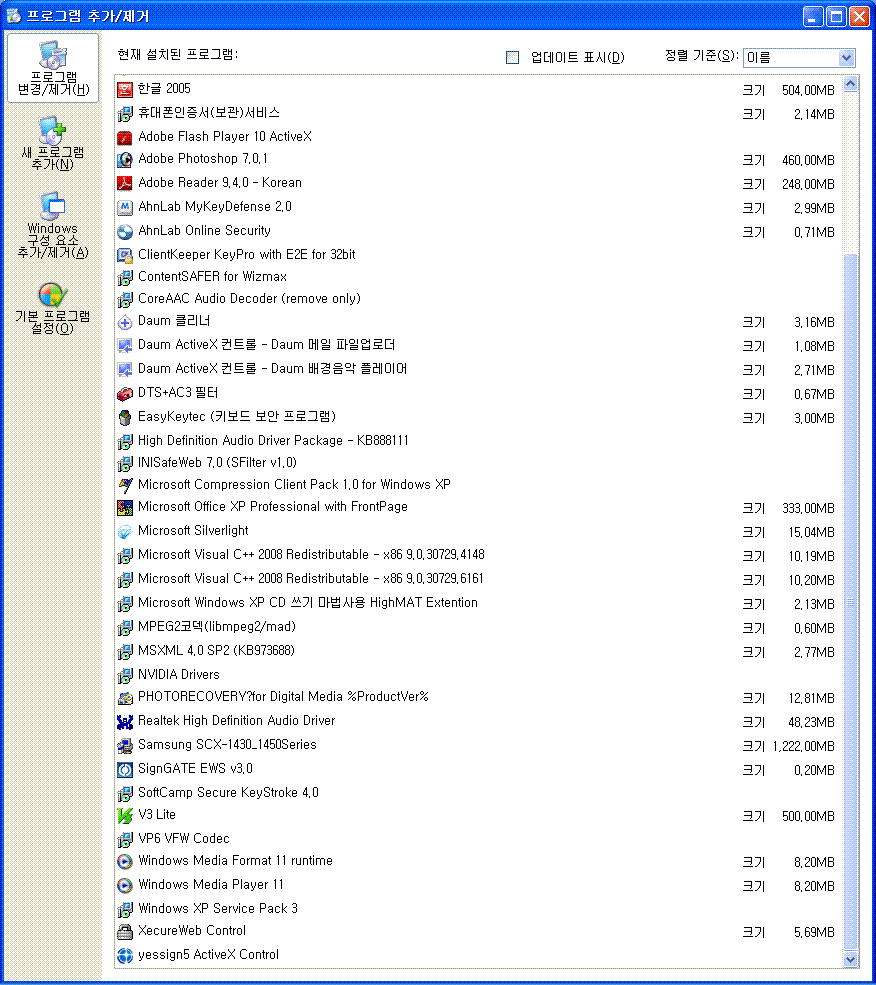
Task: Click Microsoft Compression Client Pack icon
Action: point(125,485)
